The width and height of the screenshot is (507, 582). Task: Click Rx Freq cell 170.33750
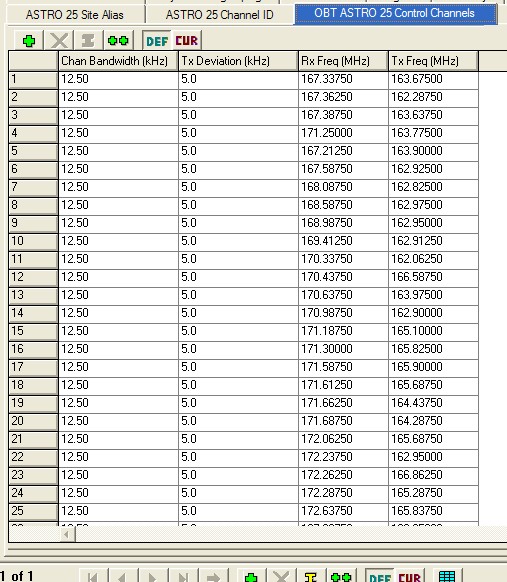(x=343, y=260)
